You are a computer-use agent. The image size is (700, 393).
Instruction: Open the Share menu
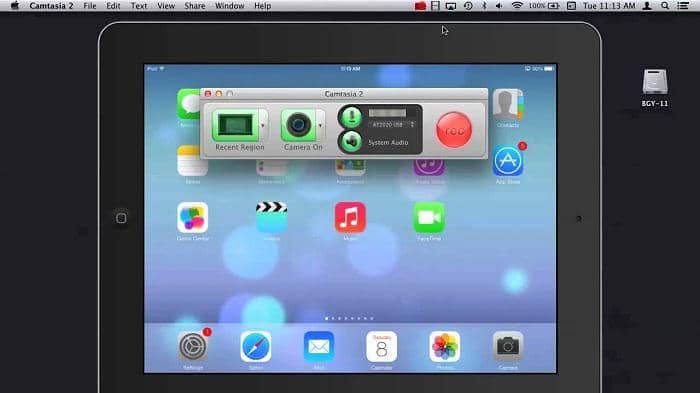click(x=195, y=6)
